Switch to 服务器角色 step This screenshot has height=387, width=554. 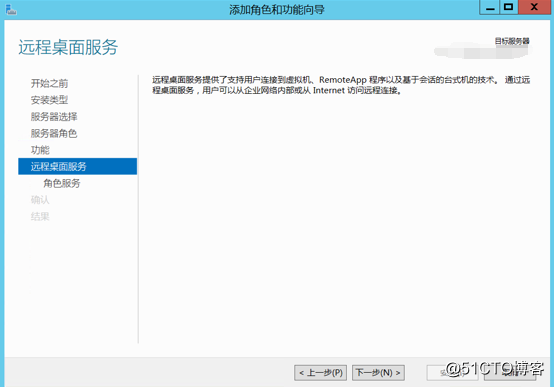pyautogui.click(x=54, y=133)
